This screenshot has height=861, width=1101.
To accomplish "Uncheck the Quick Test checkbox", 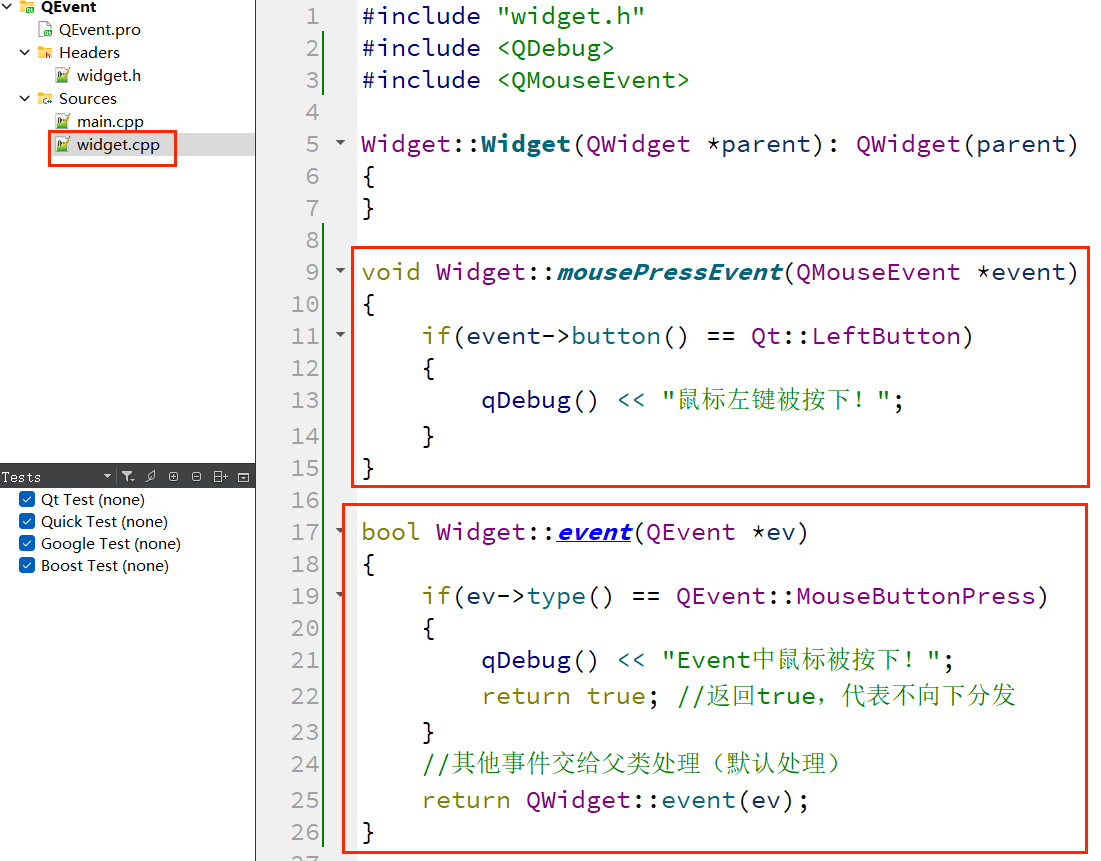I will click(x=27, y=521).
